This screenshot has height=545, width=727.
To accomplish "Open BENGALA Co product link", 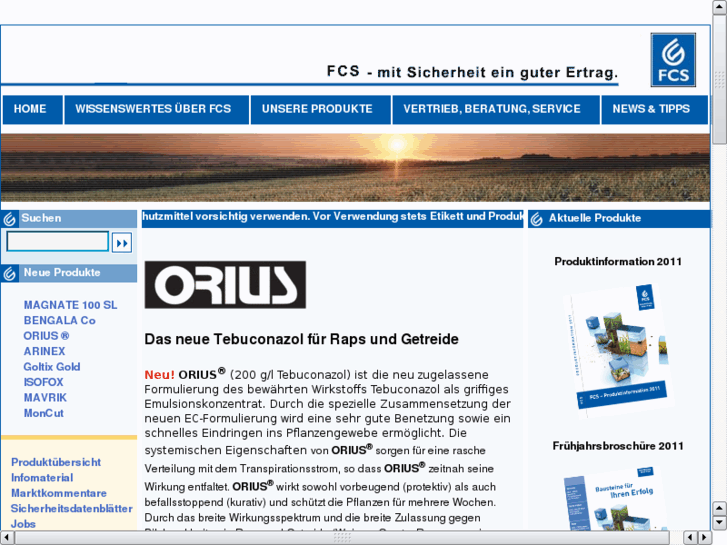I will tap(59, 321).
